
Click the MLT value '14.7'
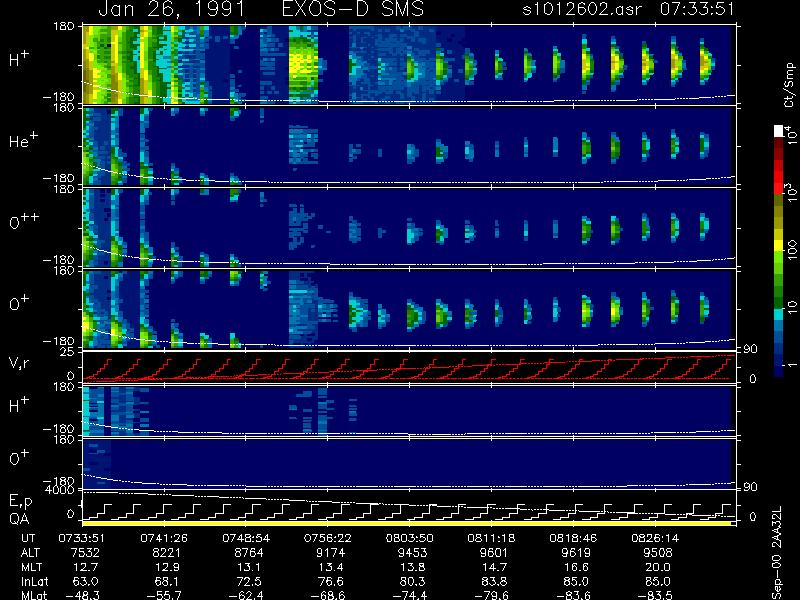494,567
